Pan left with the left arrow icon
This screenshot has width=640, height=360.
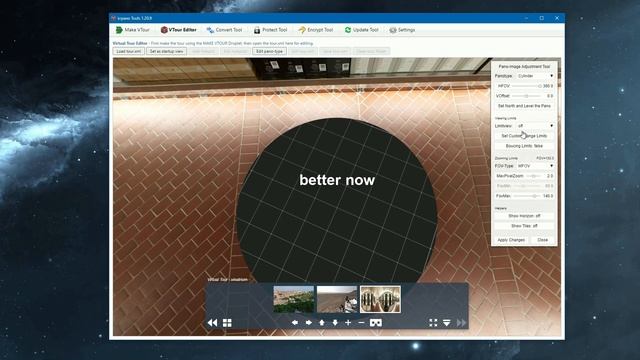point(295,322)
